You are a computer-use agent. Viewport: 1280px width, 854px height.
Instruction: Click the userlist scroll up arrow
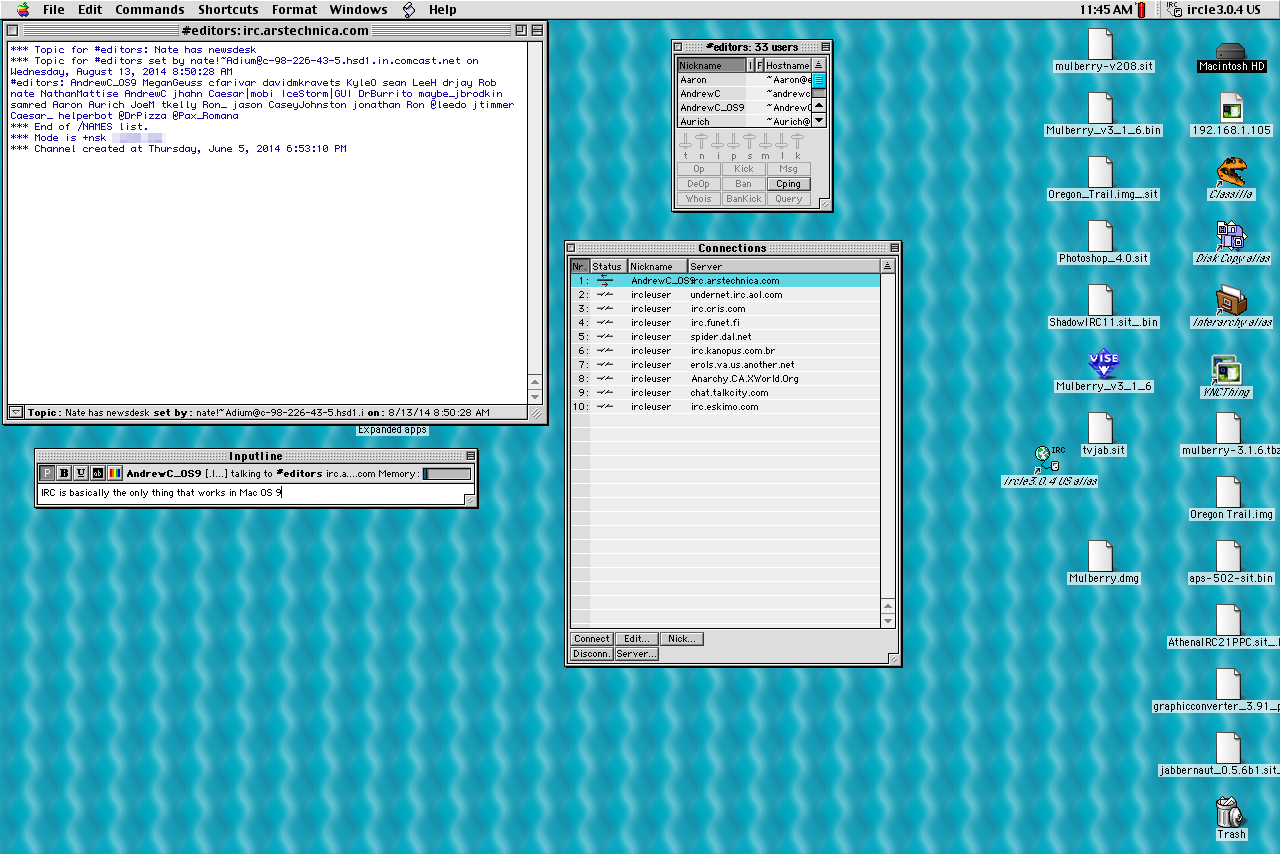819,105
